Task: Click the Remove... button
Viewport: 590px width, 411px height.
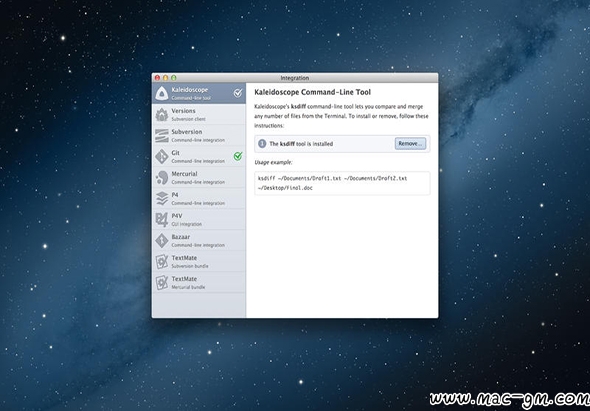Action: click(411, 144)
